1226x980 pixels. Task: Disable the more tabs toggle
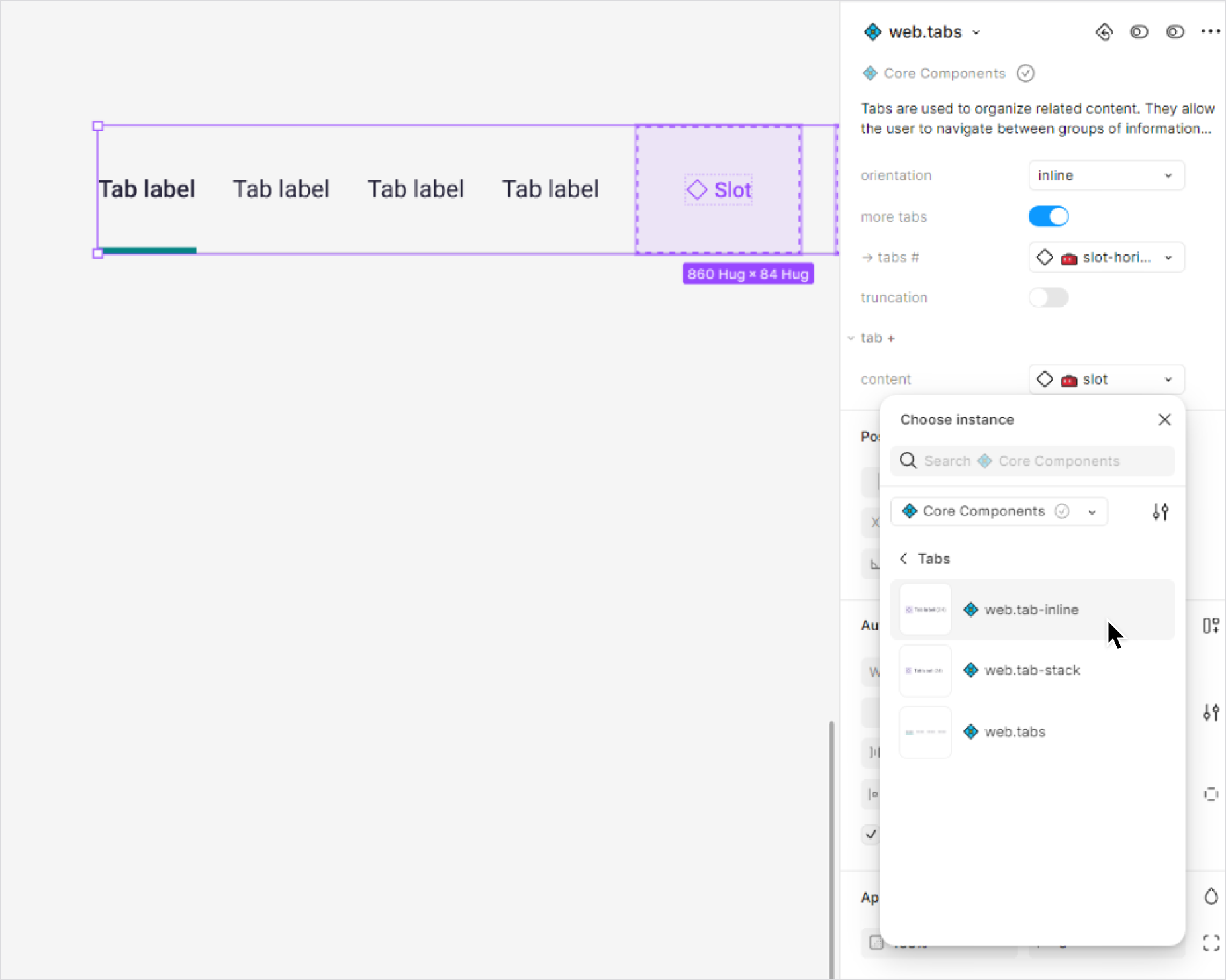1049,217
